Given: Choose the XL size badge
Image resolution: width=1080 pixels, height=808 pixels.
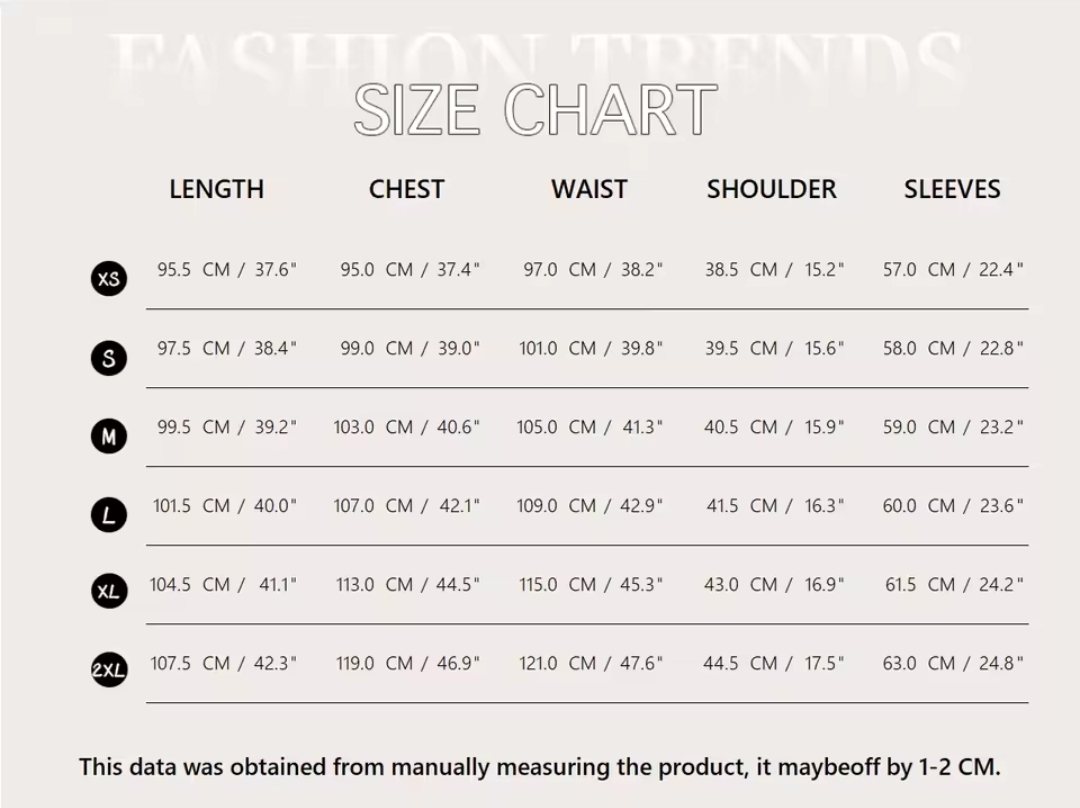Looking at the screenshot, I should [x=109, y=592].
